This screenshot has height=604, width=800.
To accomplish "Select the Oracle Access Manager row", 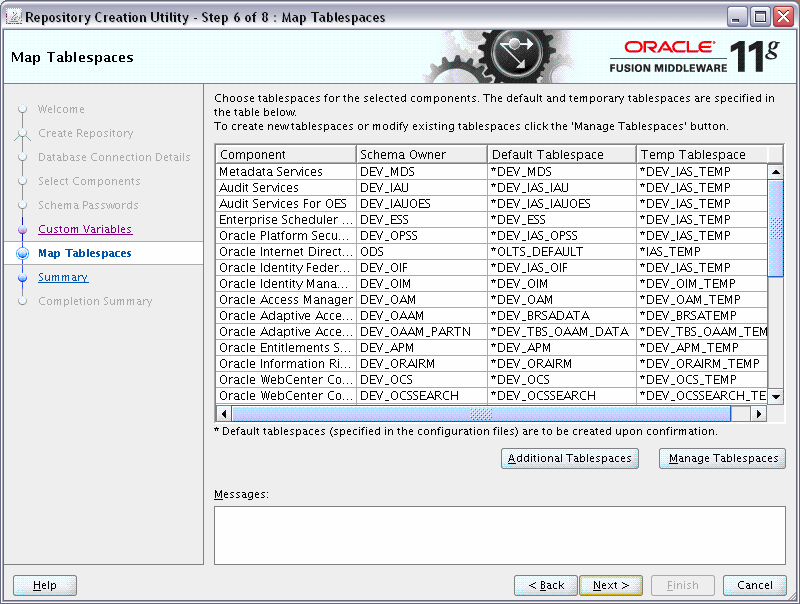I will pos(285,299).
